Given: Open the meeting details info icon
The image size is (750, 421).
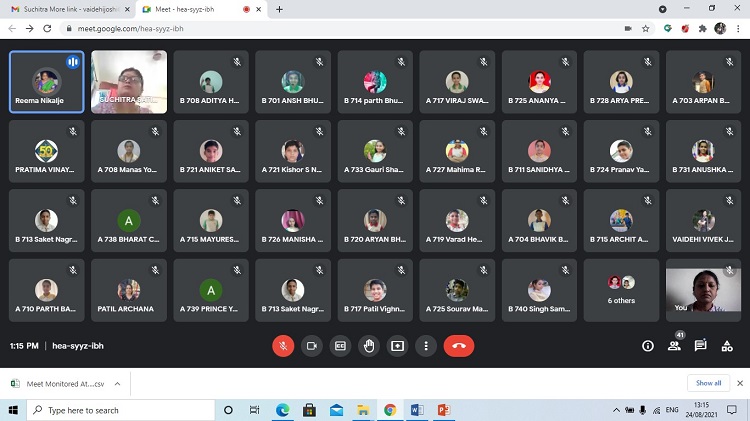Looking at the screenshot, I should pyautogui.click(x=647, y=346).
